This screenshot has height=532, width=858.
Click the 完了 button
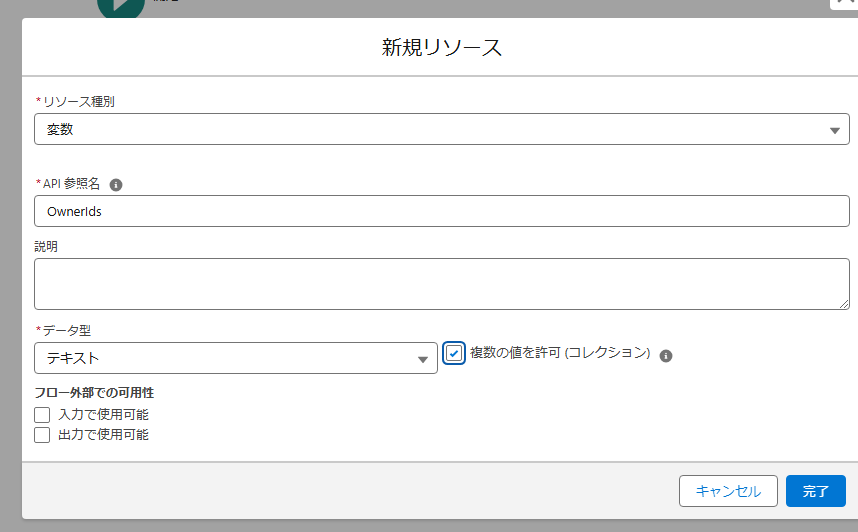(x=816, y=491)
